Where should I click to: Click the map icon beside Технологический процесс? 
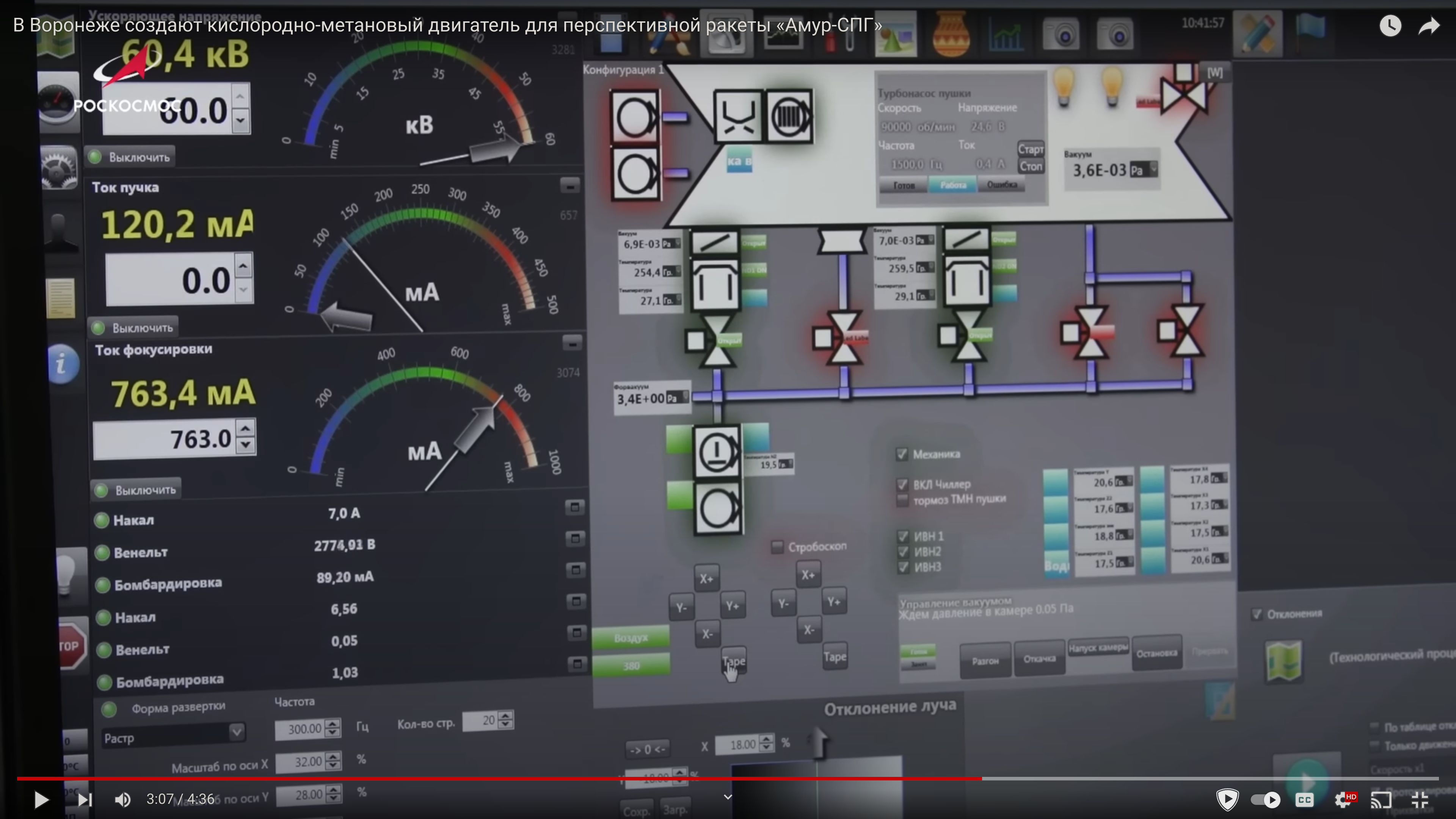pyautogui.click(x=1283, y=661)
